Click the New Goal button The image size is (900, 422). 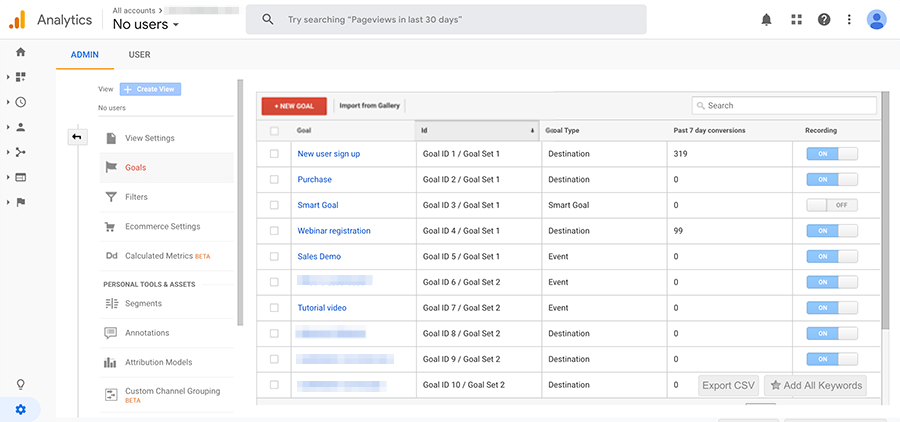(x=294, y=105)
